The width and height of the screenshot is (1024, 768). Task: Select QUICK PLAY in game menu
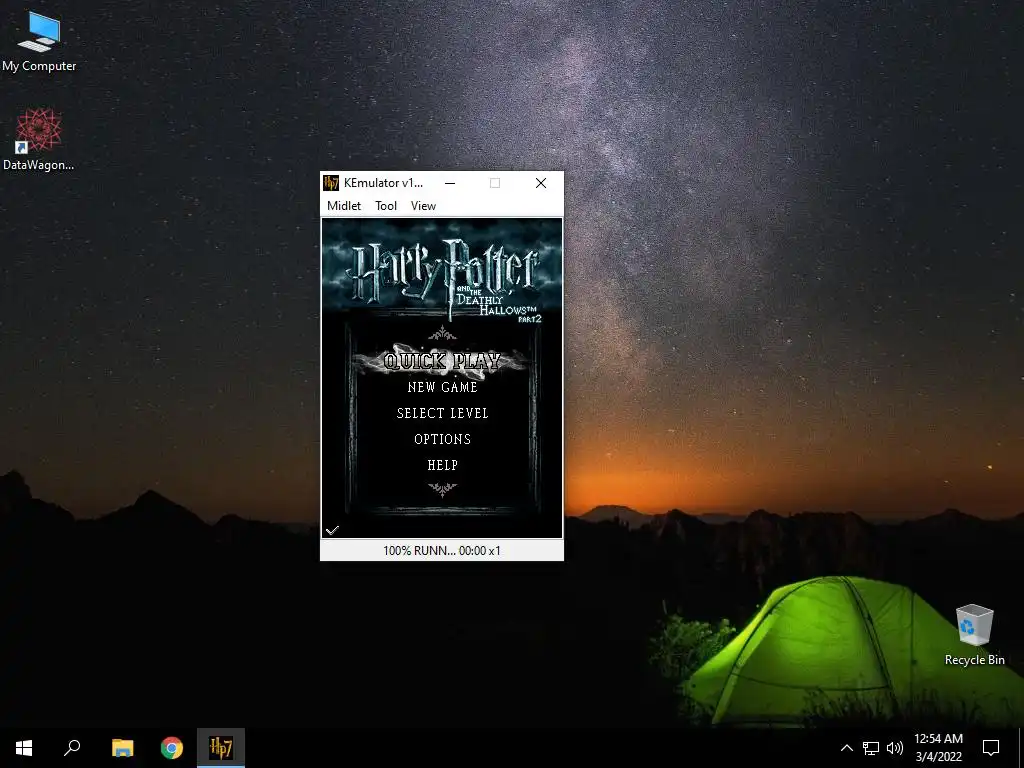pos(442,360)
